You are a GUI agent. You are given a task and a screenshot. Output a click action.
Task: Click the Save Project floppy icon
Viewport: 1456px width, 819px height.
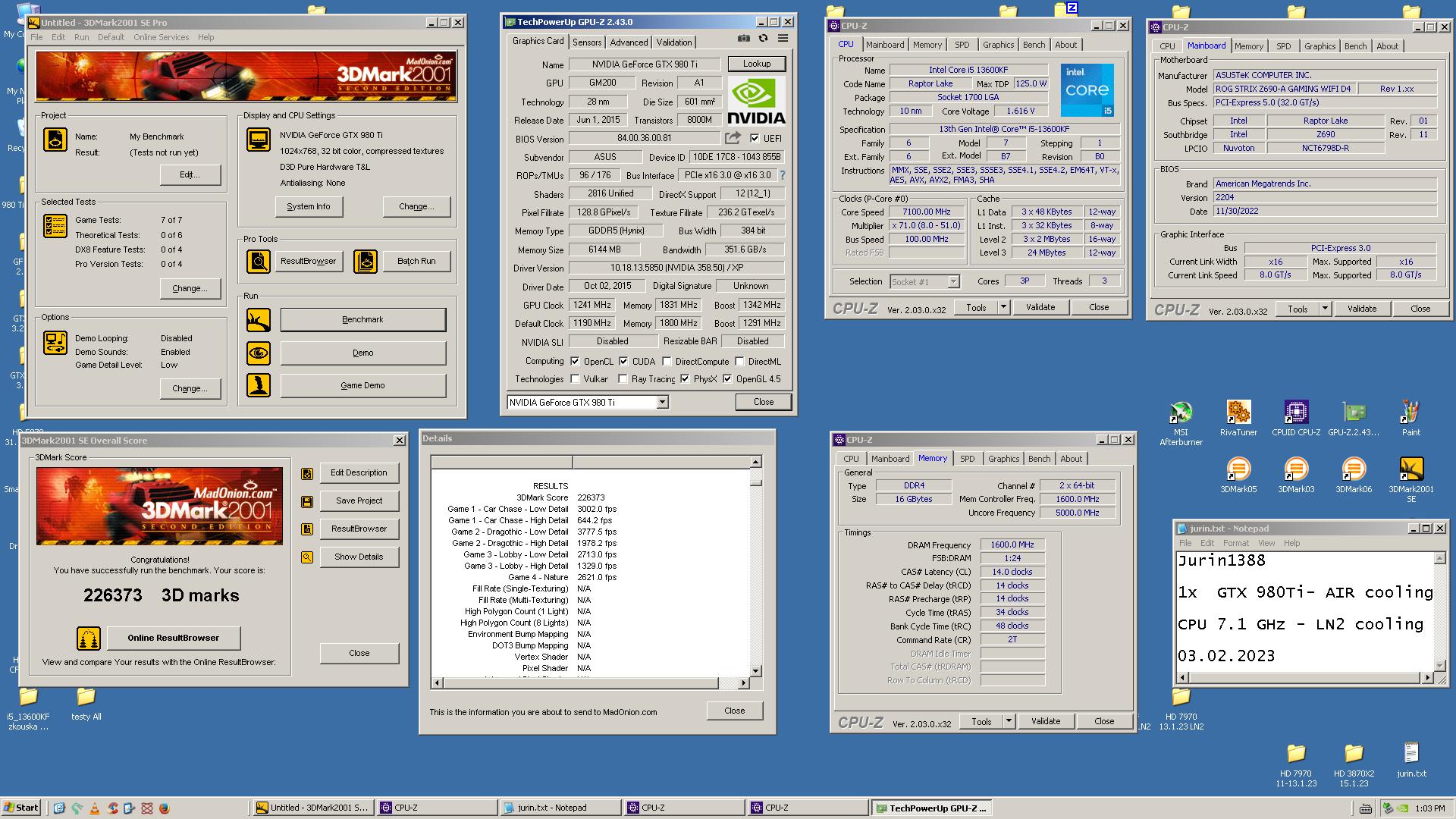[307, 501]
